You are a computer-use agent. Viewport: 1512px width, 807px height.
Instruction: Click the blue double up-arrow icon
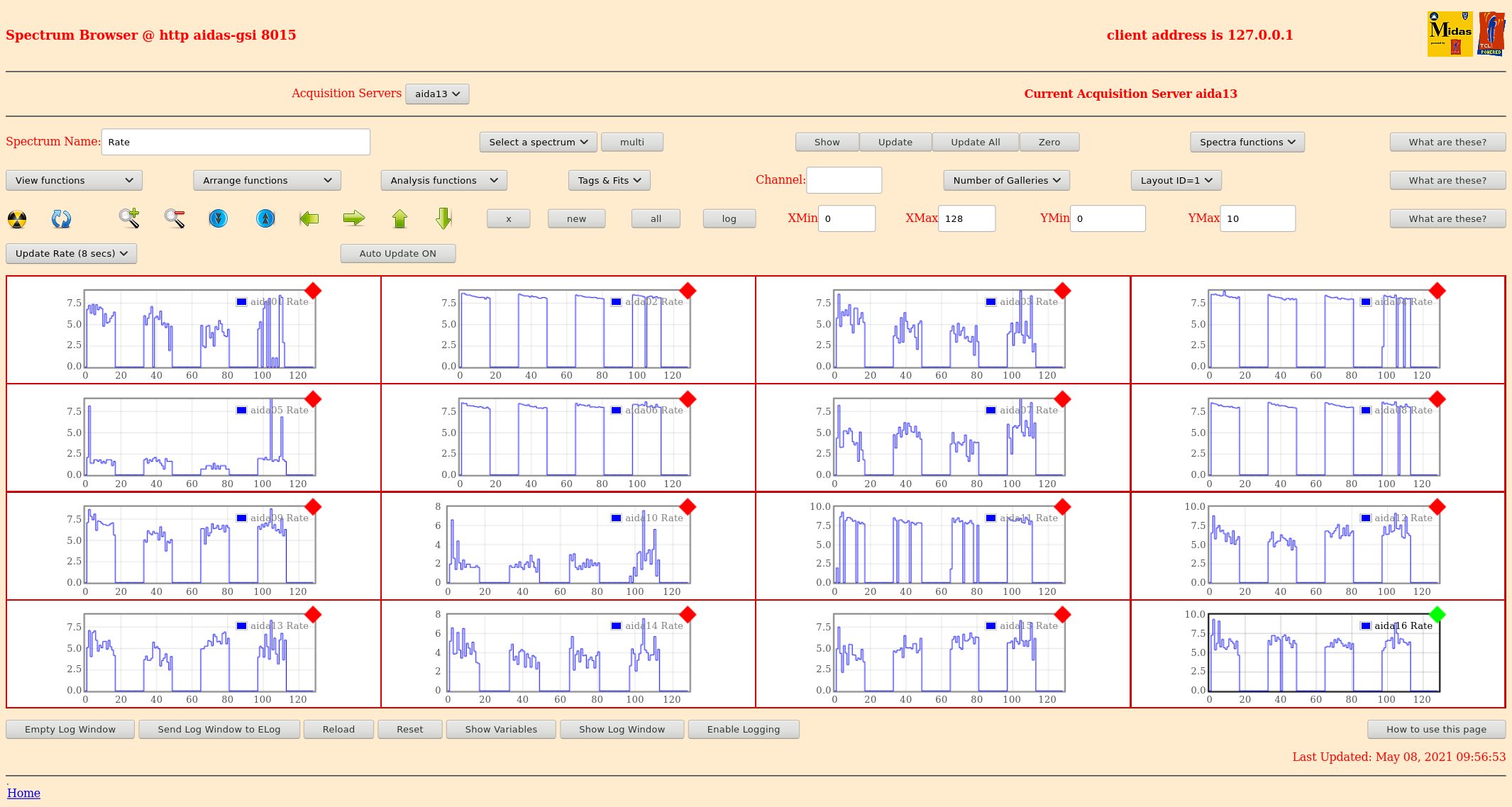point(265,218)
